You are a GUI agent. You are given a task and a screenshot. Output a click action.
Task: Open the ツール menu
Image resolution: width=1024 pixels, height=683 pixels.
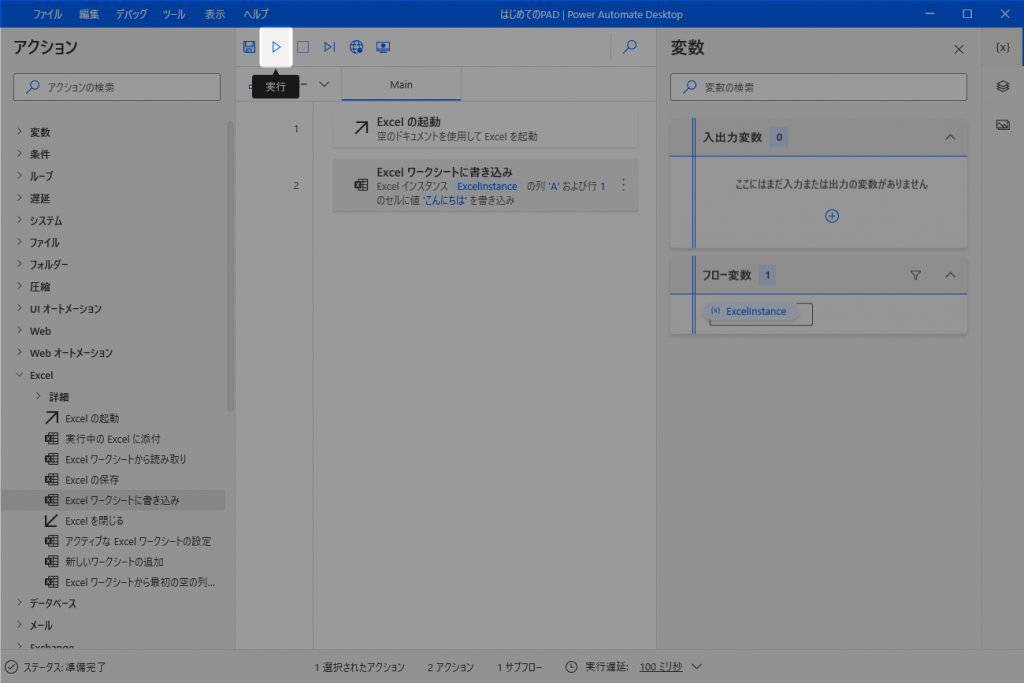tap(174, 14)
